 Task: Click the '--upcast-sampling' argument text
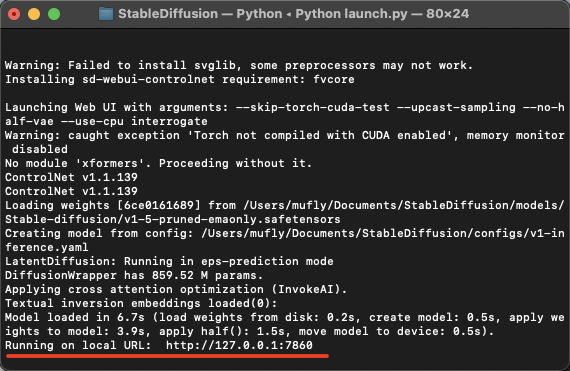(456, 108)
